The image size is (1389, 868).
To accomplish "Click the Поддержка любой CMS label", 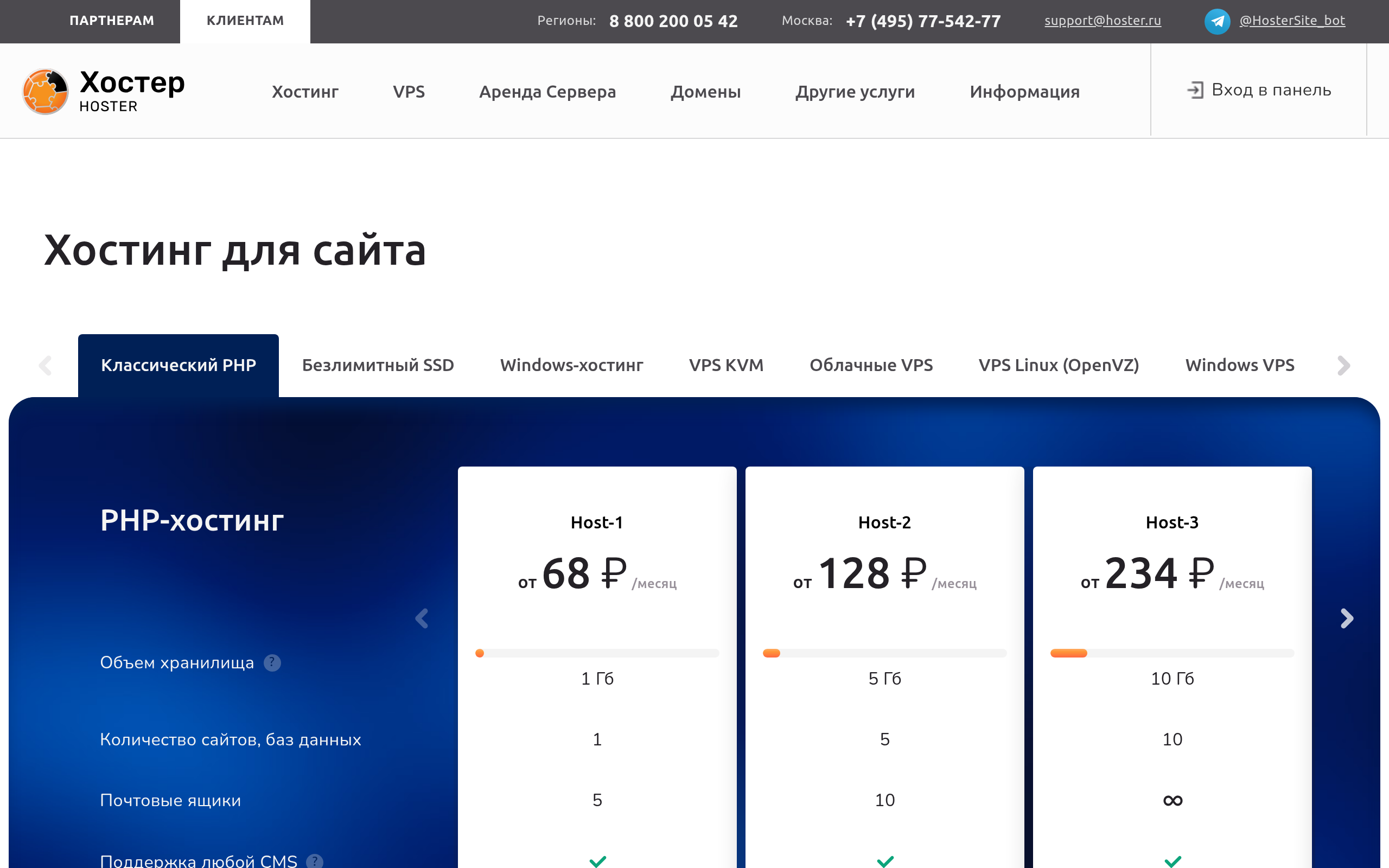I will (x=199, y=860).
